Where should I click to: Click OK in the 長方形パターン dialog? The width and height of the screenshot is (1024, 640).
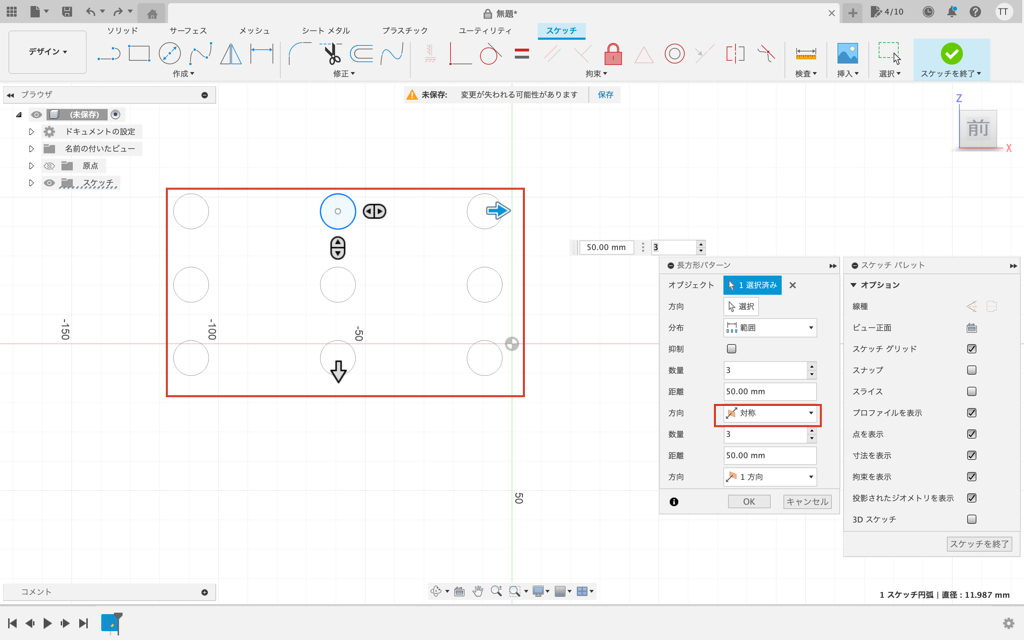[749, 502]
